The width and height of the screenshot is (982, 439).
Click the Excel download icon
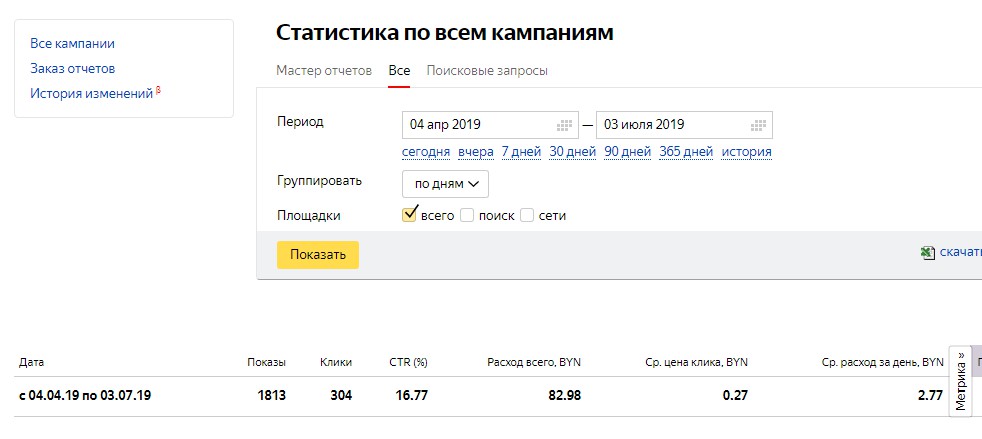tap(927, 254)
